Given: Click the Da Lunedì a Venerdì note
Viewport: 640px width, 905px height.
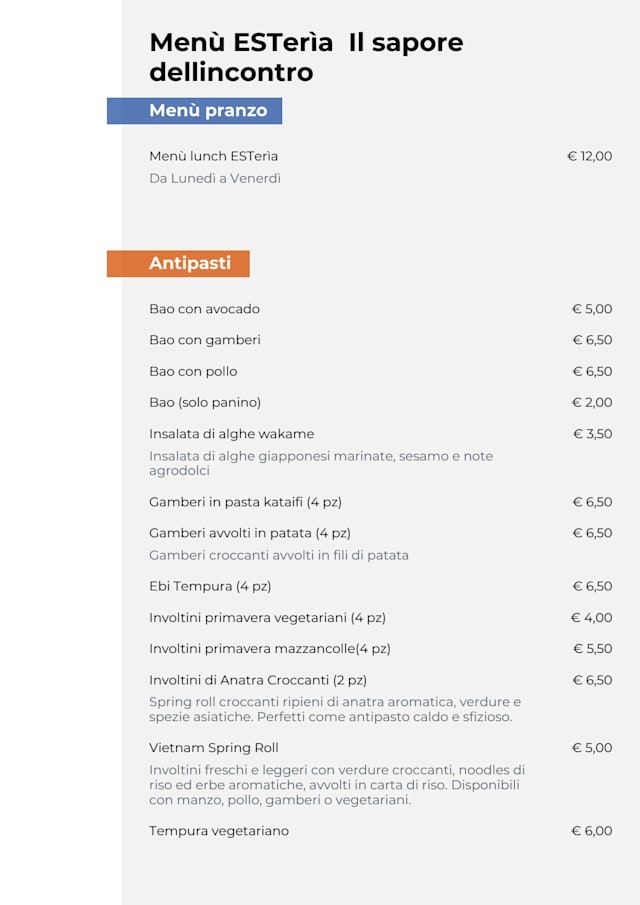Looking at the screenshot, I should 215,178.
